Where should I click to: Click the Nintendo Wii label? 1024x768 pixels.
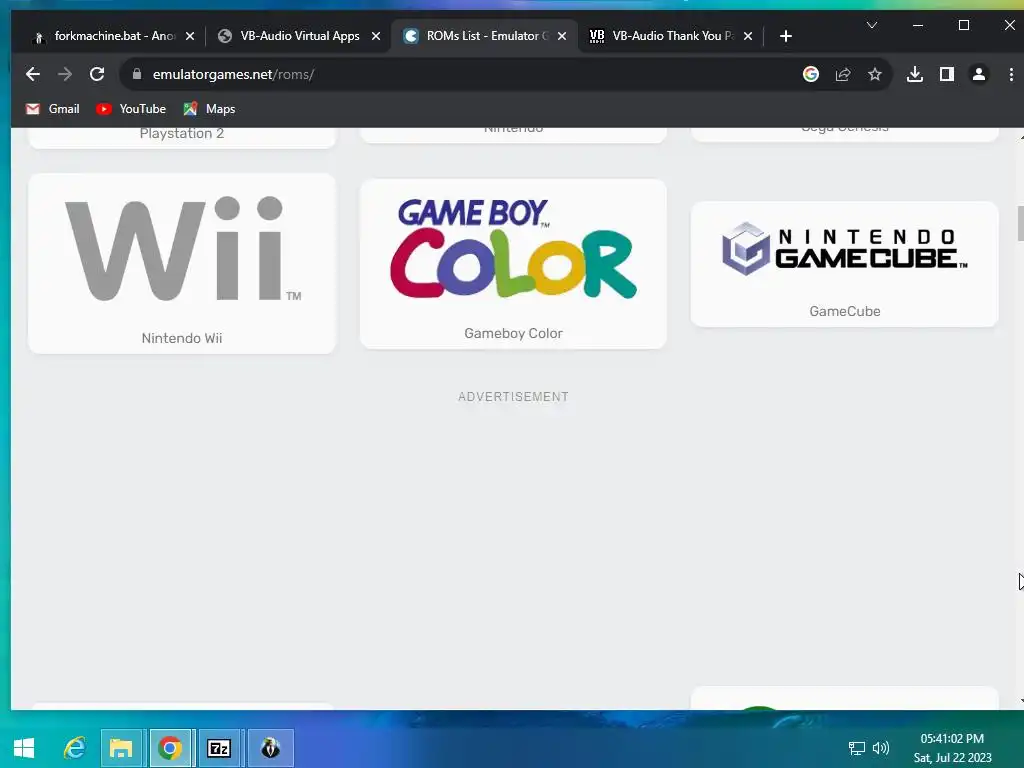click(x=182, y=338)
